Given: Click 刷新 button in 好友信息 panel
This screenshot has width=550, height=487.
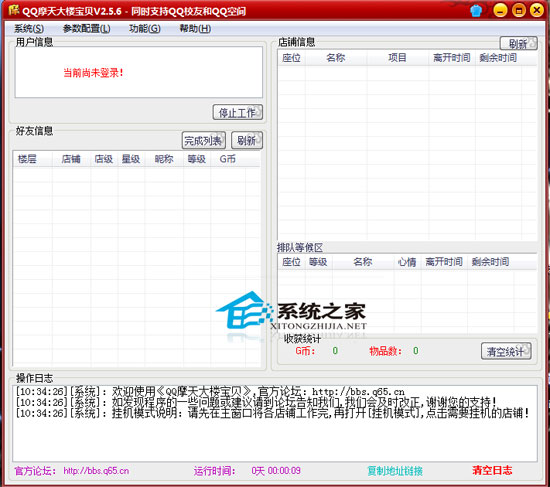Looking at the screenshot, I should [247, 141].
